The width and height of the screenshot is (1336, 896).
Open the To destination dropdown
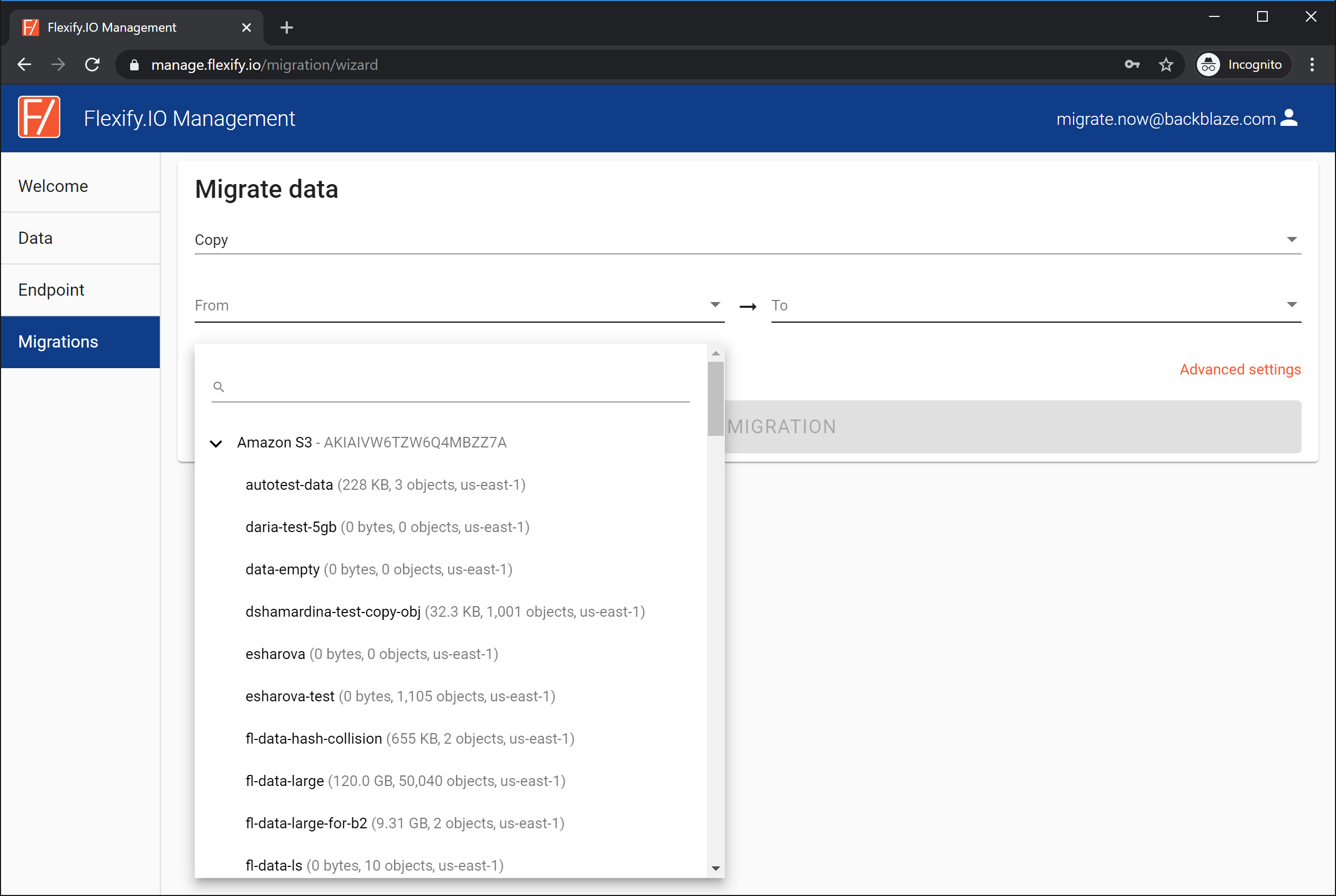pyautogui.click(x=1036, y=306)
